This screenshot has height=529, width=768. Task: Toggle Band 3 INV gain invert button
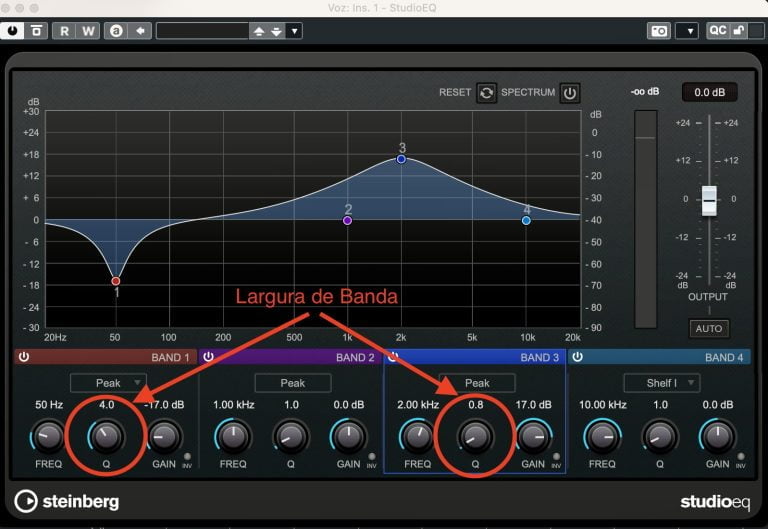pos(556,457)
